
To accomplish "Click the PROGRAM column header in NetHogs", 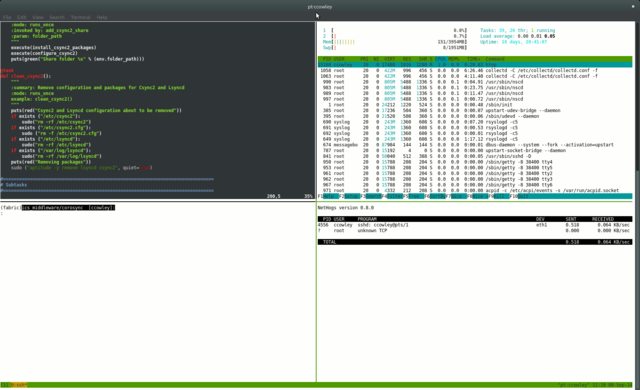I will [367, 219].
